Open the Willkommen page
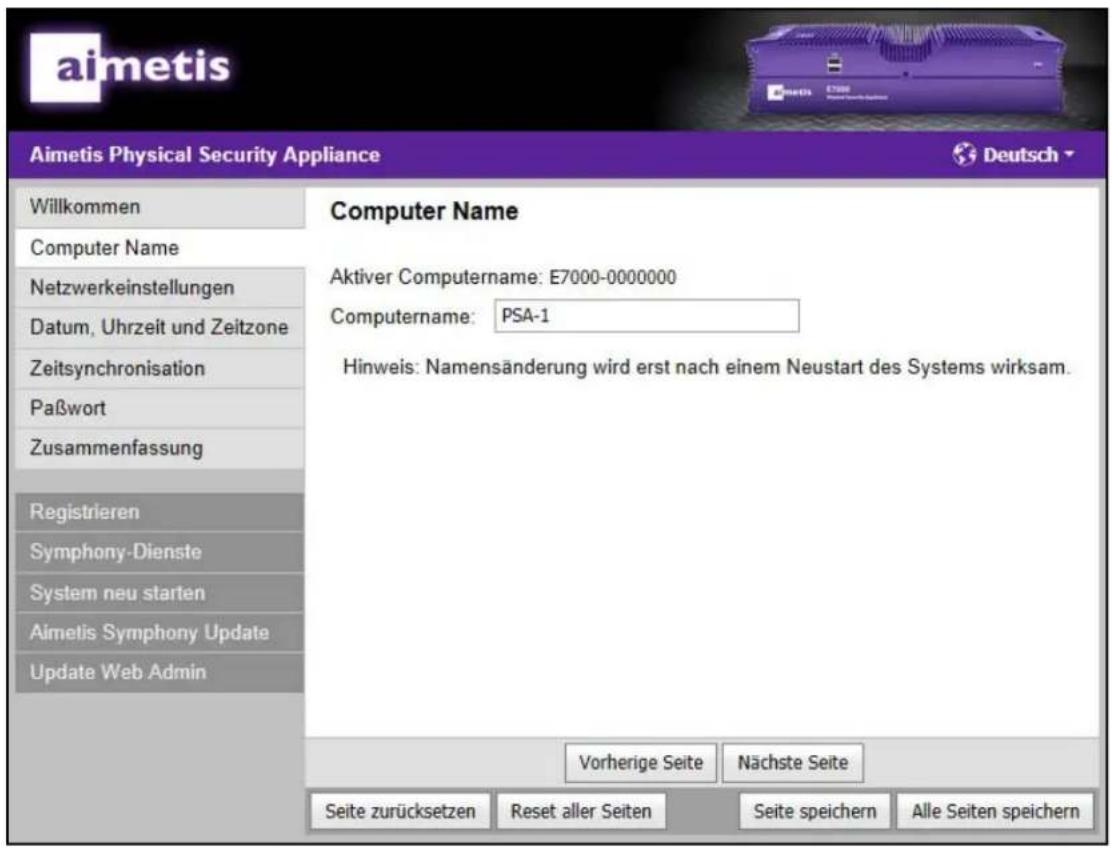Screen dimensions: 1112x848 (160, 207)
